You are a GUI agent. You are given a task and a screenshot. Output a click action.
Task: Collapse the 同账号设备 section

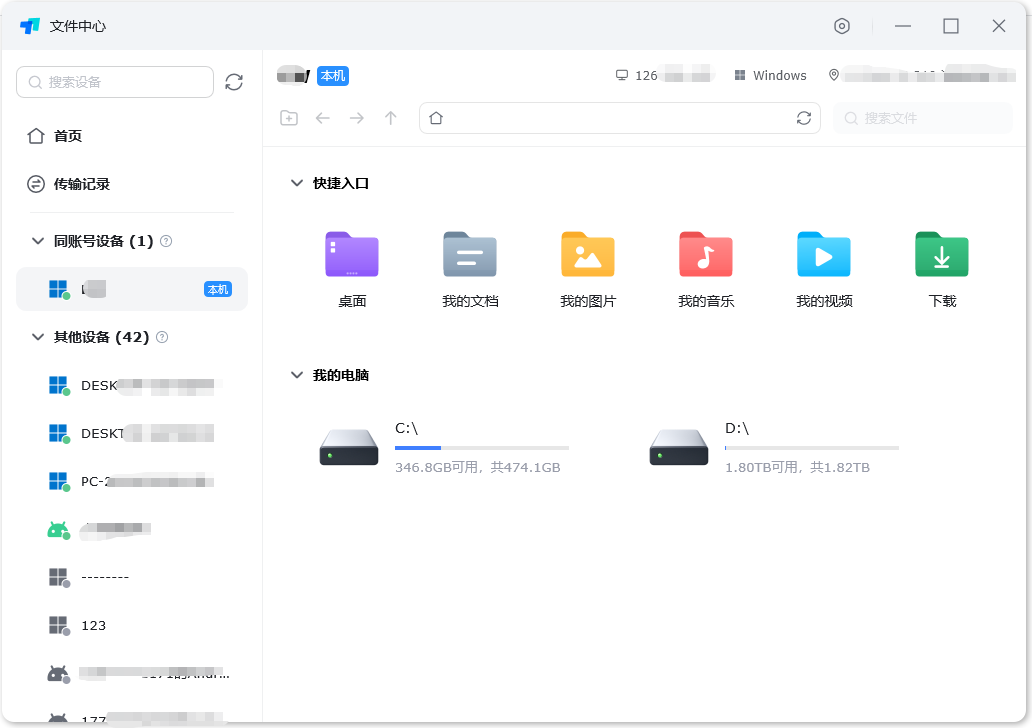[38, 241]
